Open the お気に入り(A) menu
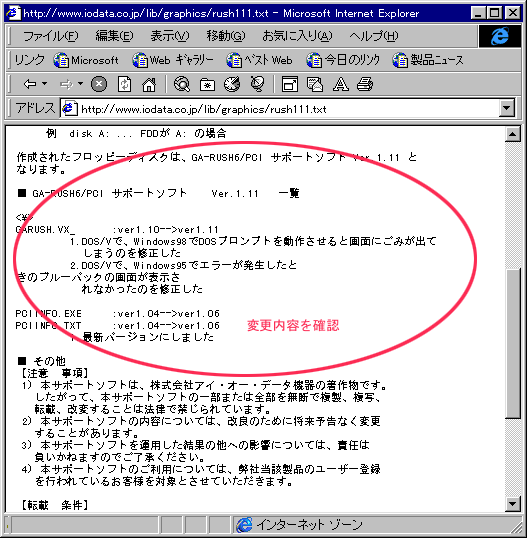This screenshot has height=538, width=527. point(297,36)
